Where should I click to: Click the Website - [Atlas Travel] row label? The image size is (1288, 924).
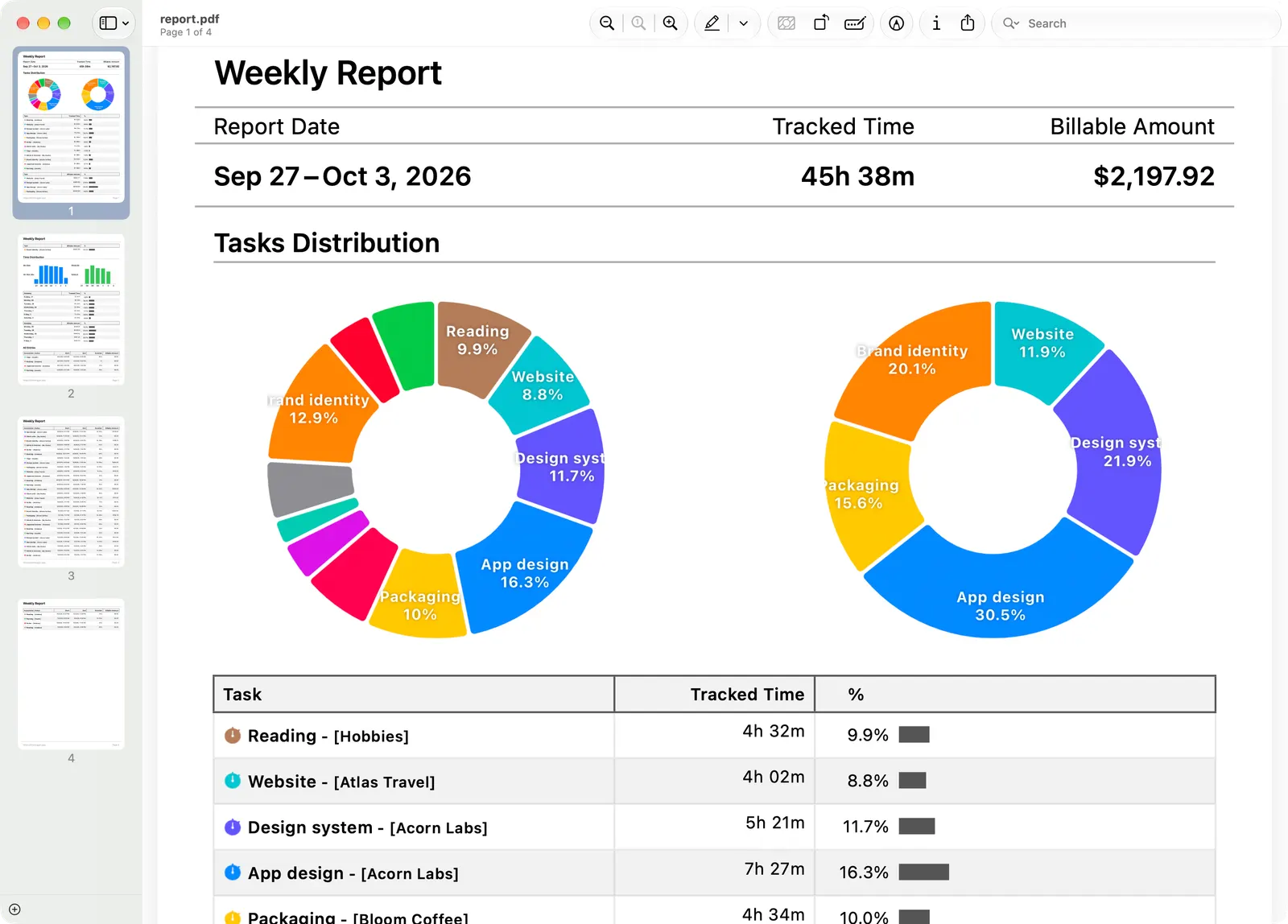coord(341,782)
